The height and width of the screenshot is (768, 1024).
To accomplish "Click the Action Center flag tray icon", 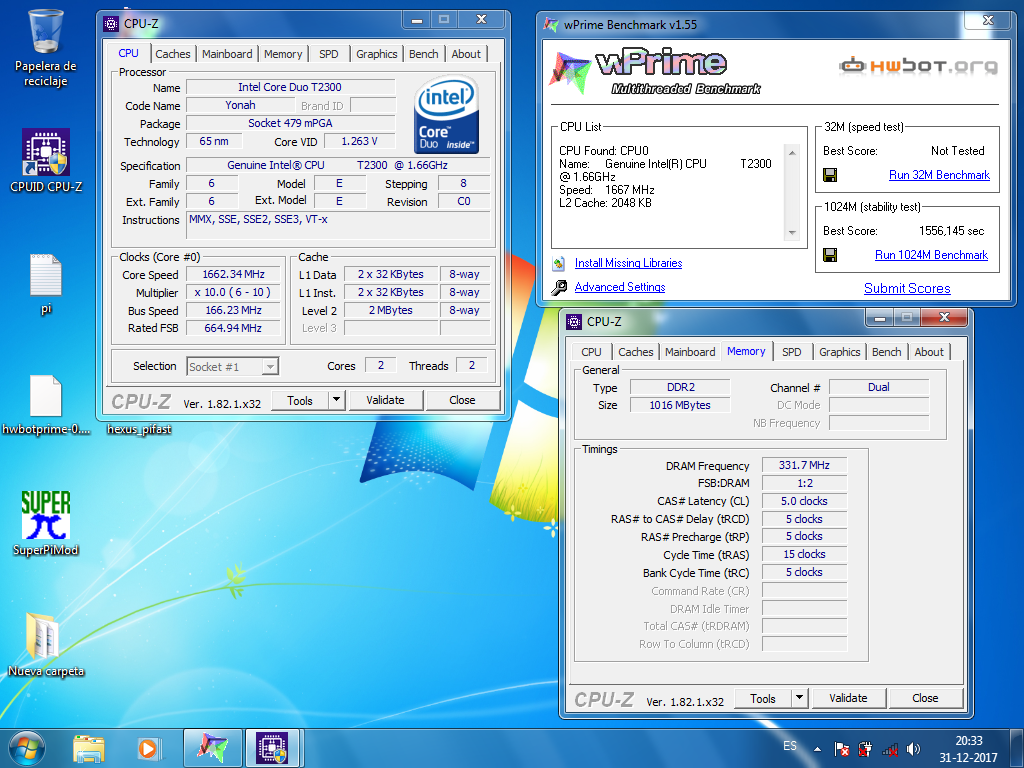I will tap(842, 749).
